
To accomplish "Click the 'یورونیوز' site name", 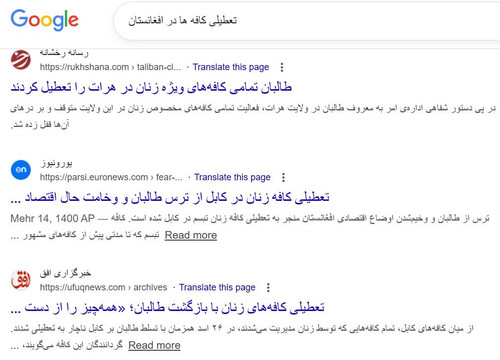I will pos(56,163).
